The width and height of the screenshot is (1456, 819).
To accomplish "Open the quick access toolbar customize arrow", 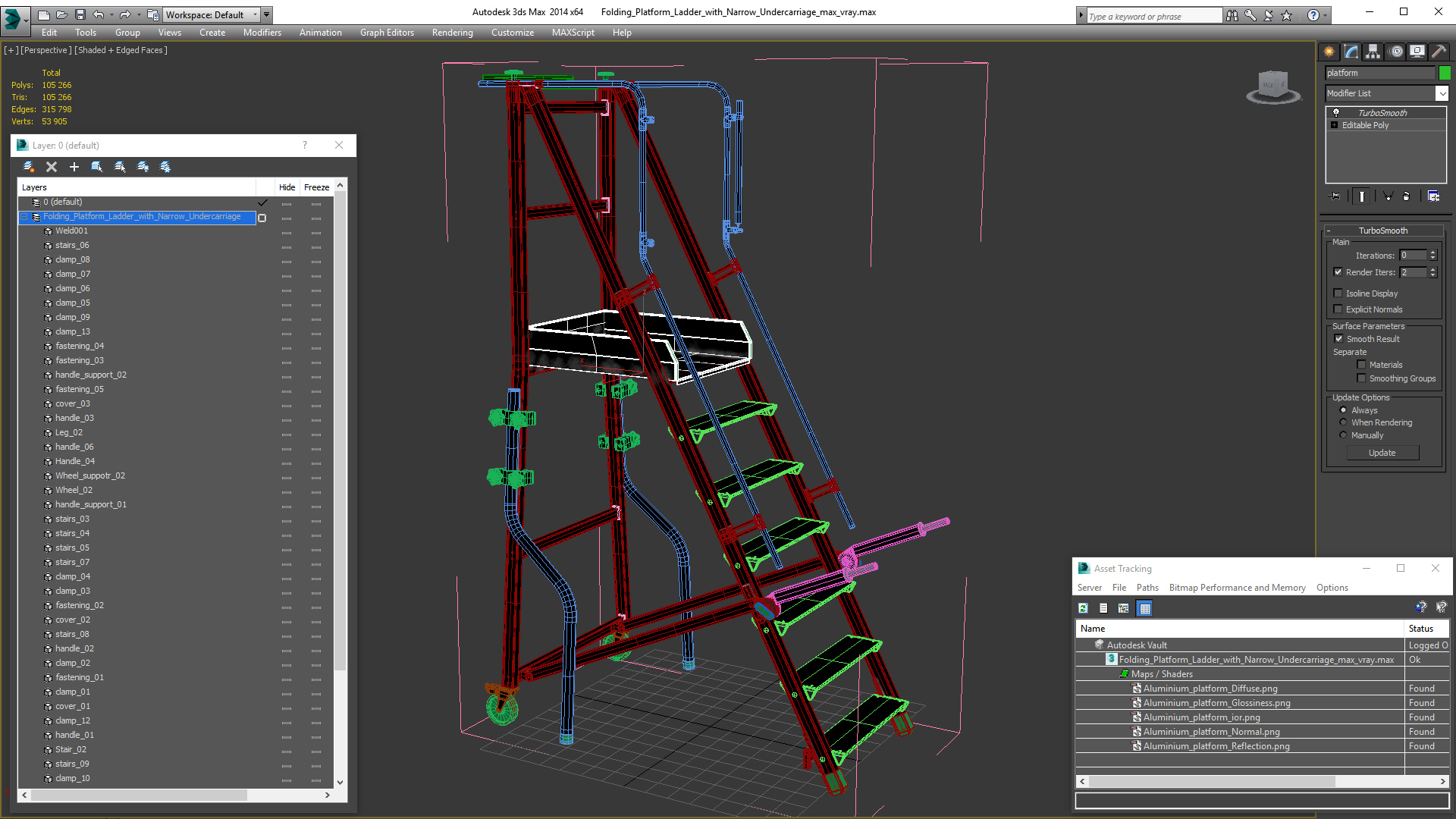I will [267, 14].
